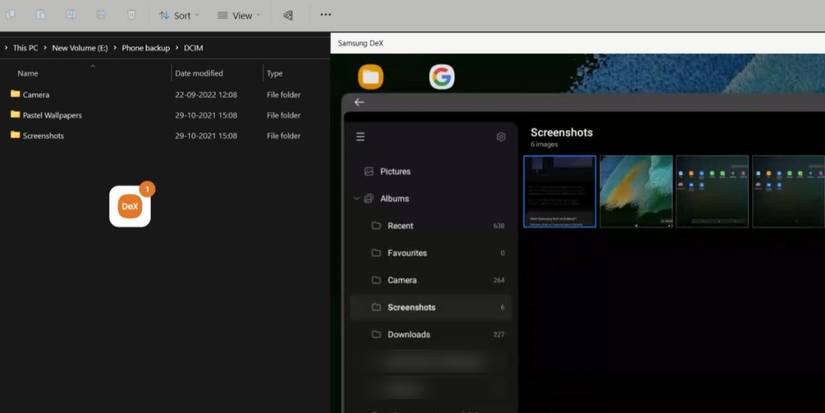Click the Delete trash icon in toolbar

[132, 15]
